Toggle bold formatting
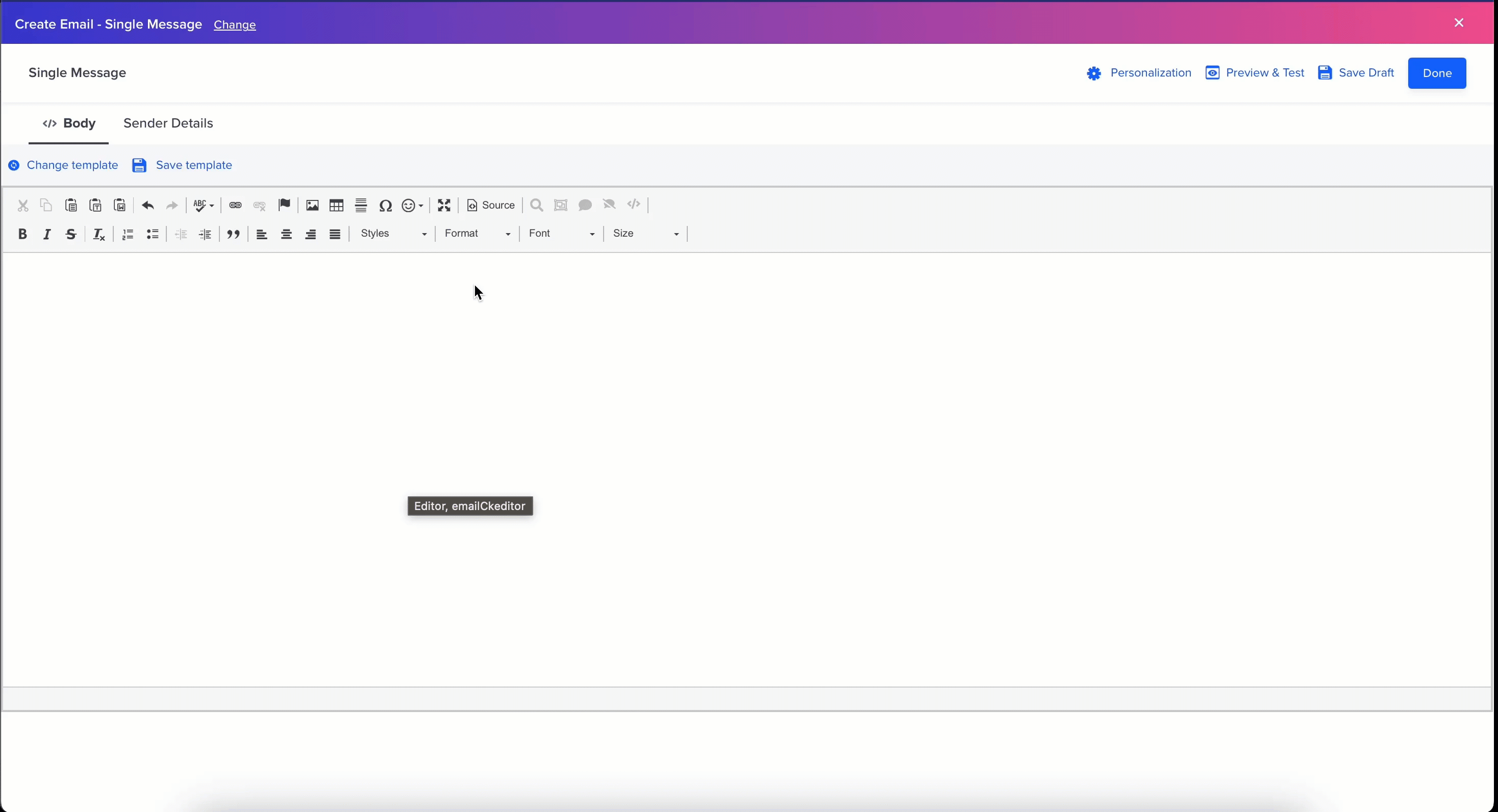This screenshot has width=1498, height=812. click(22, 234)
